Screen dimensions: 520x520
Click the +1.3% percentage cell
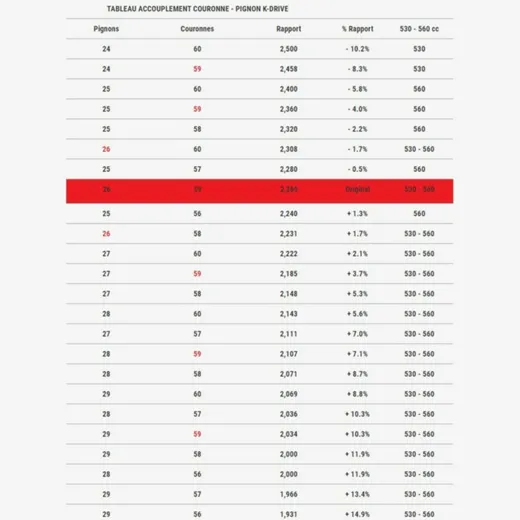[357, 214]
